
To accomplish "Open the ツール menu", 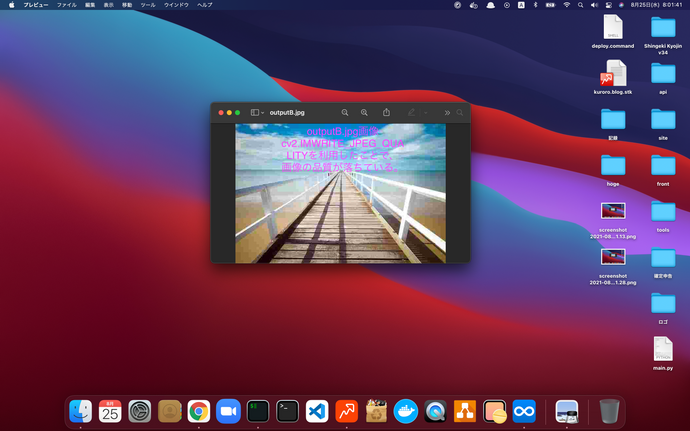I will 148,5.
